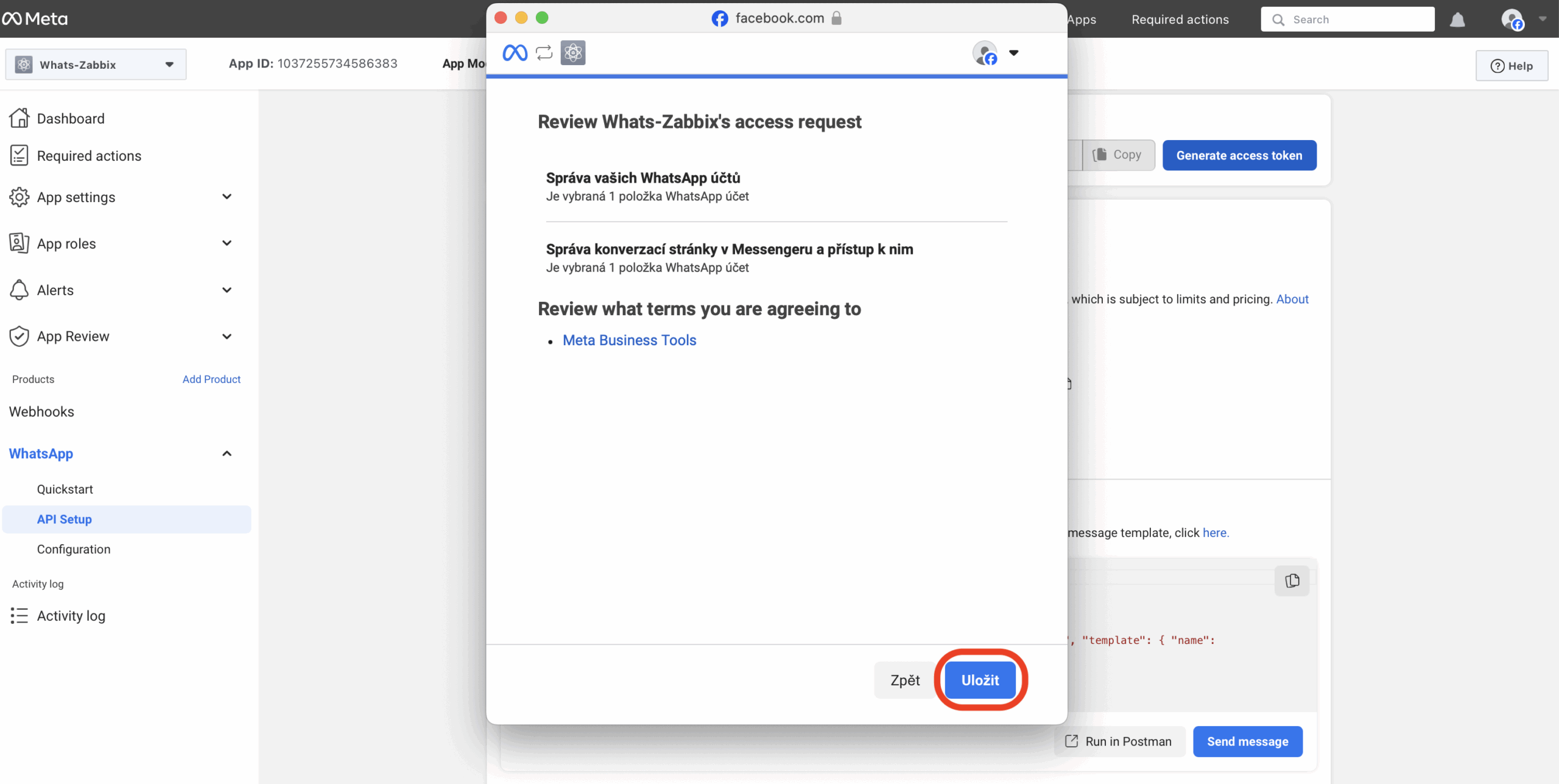Click the Activity log list icon
The height and width of the screenshot is (784, 1559).
click(19, 615)
